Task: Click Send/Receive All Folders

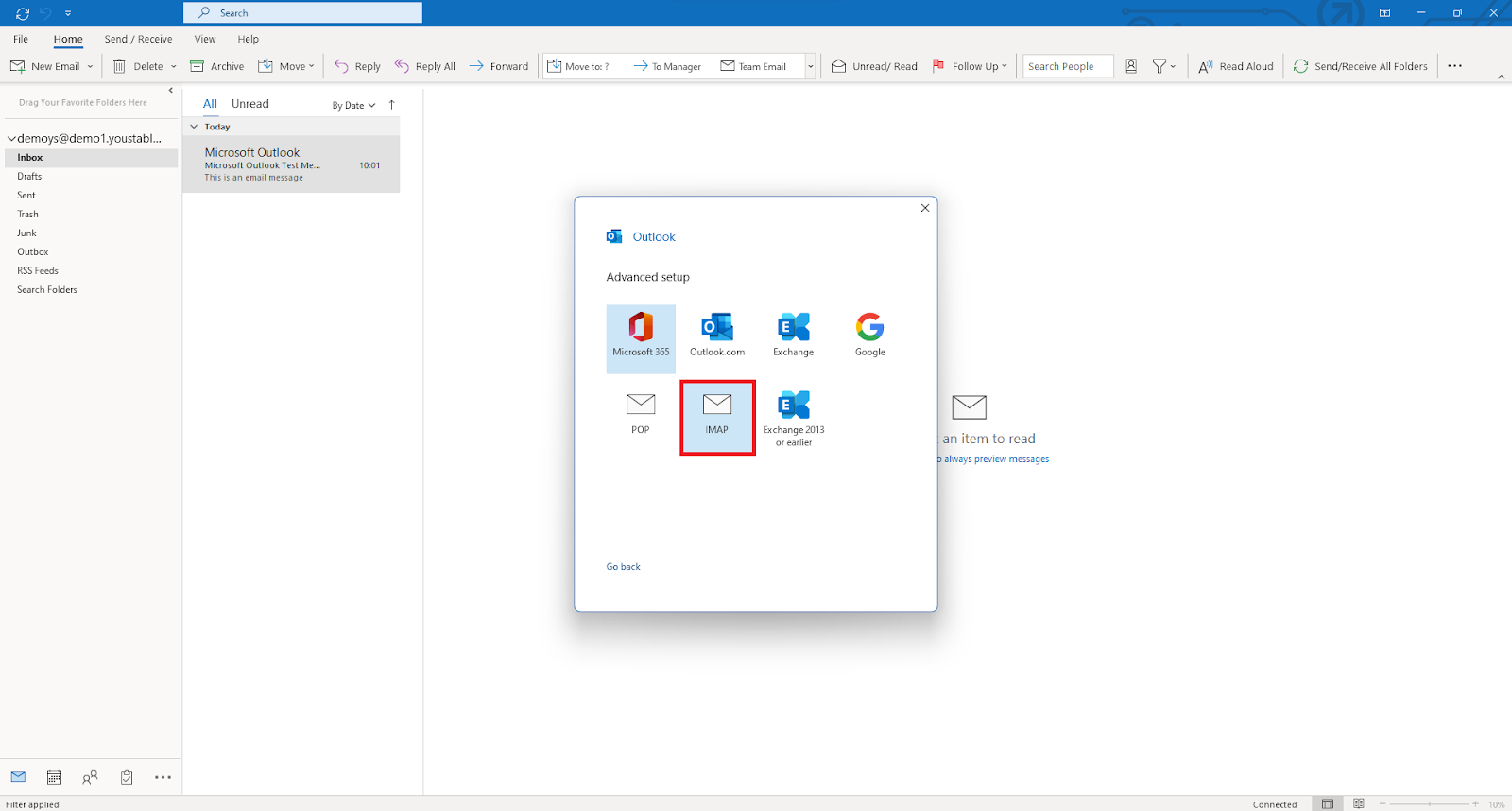Action: [x=1361, y=66]
